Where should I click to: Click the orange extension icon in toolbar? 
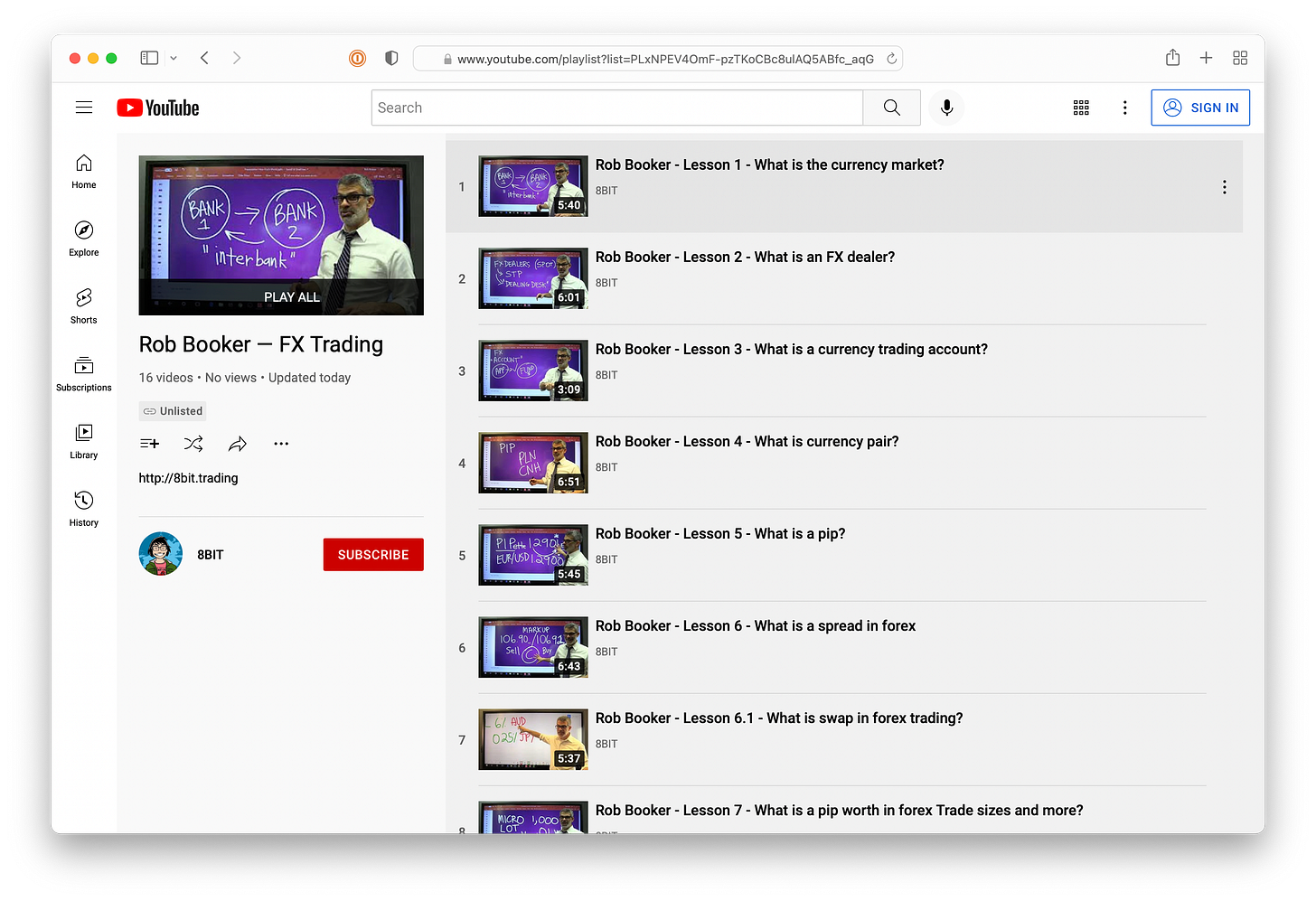pyautogui.click(x=358, y=58)
